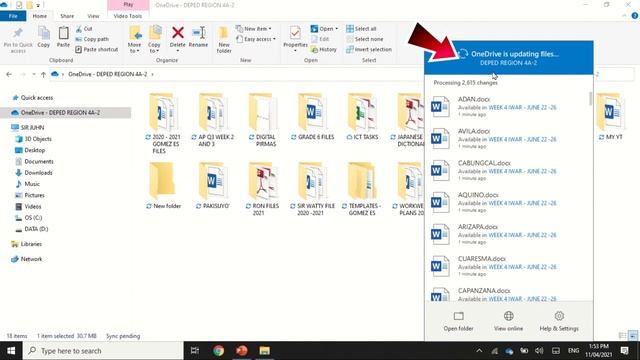Click the WEEK 4 IWAR link under ADAN.docx
This screenshot has height=360, width=640.
click(522, 107)
